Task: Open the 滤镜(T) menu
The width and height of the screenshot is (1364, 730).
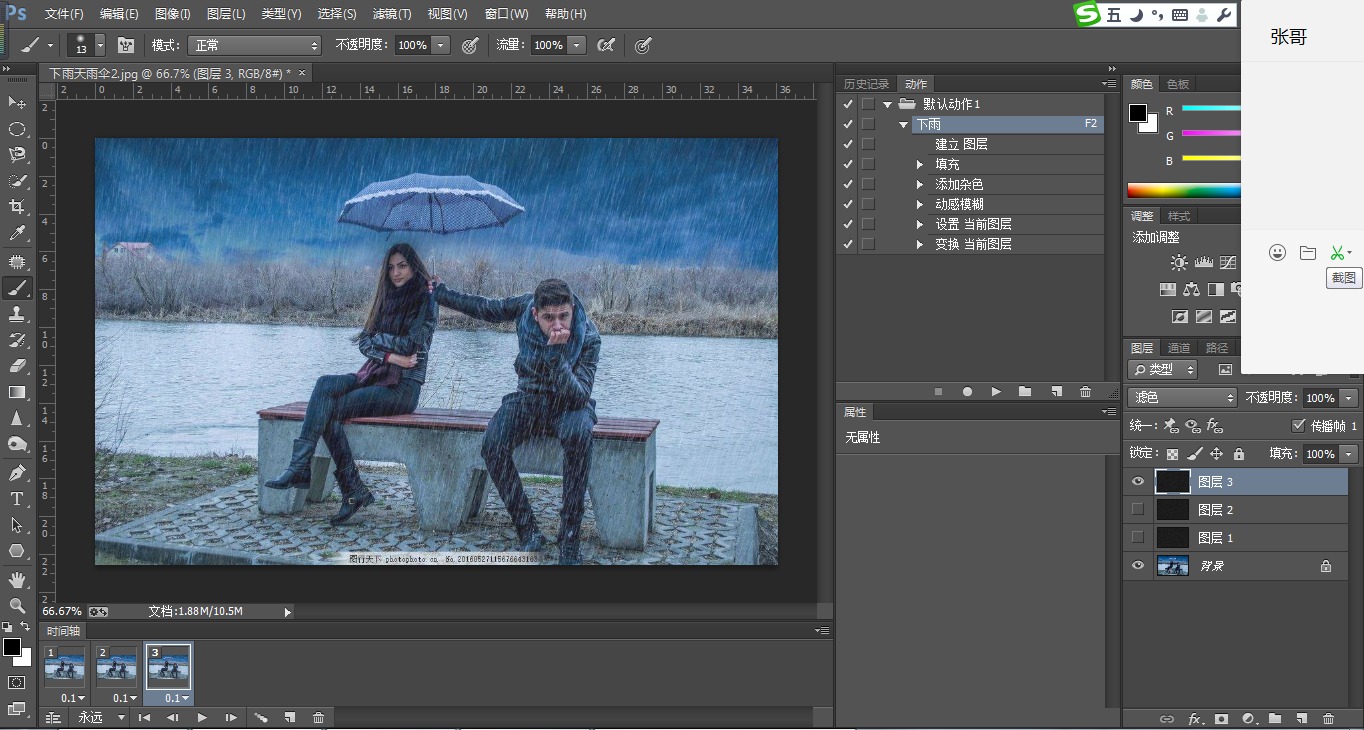Action: click(x=392, y=14)
